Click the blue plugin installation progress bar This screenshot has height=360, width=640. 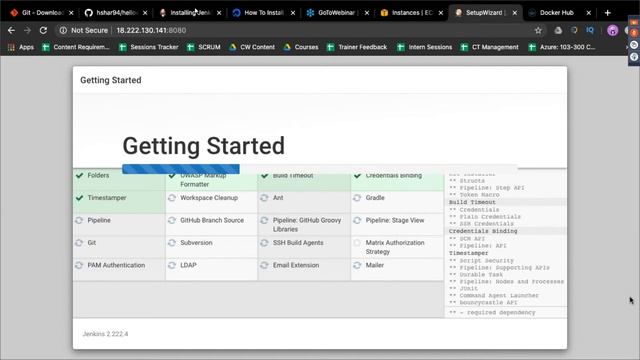pos(181,169)
